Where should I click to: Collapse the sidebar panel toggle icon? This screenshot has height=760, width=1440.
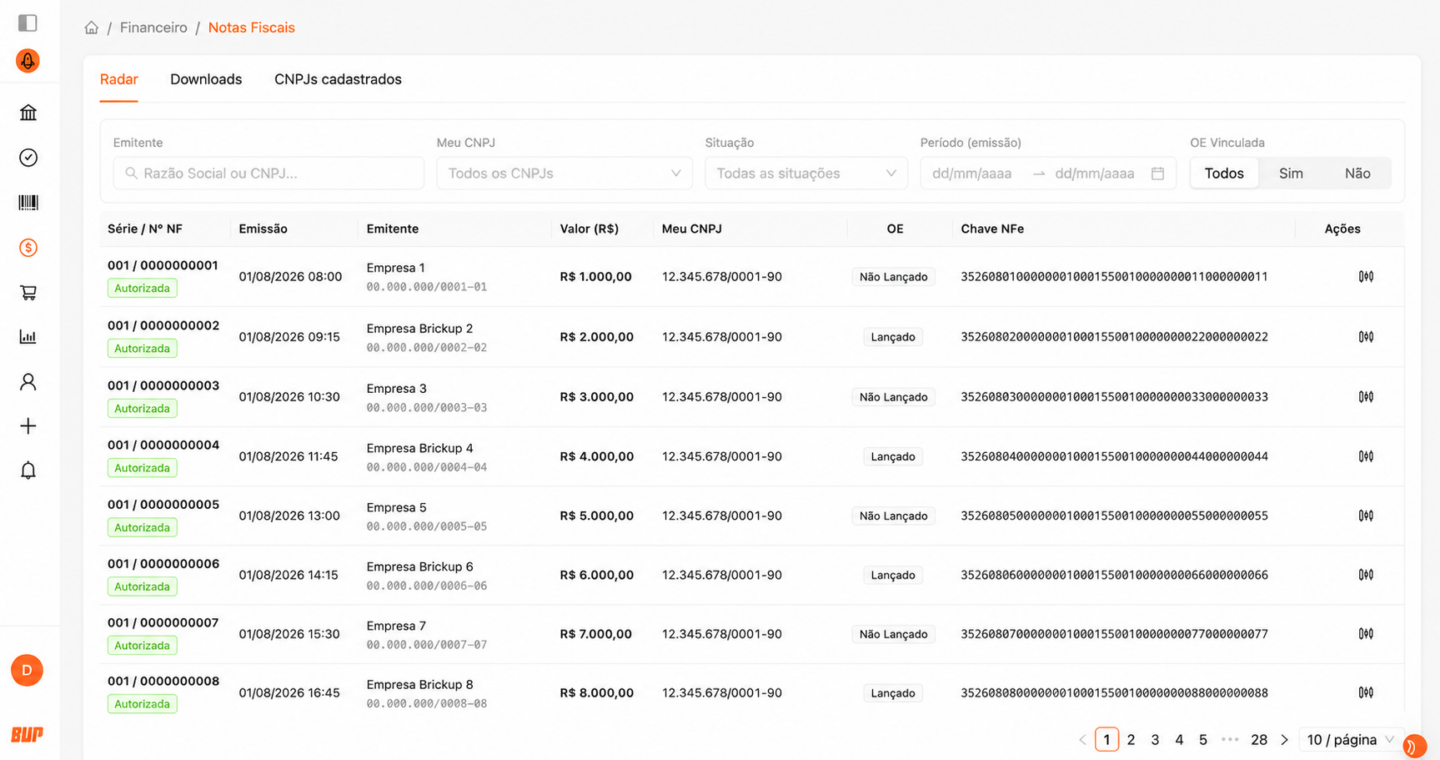click(28, 23)
